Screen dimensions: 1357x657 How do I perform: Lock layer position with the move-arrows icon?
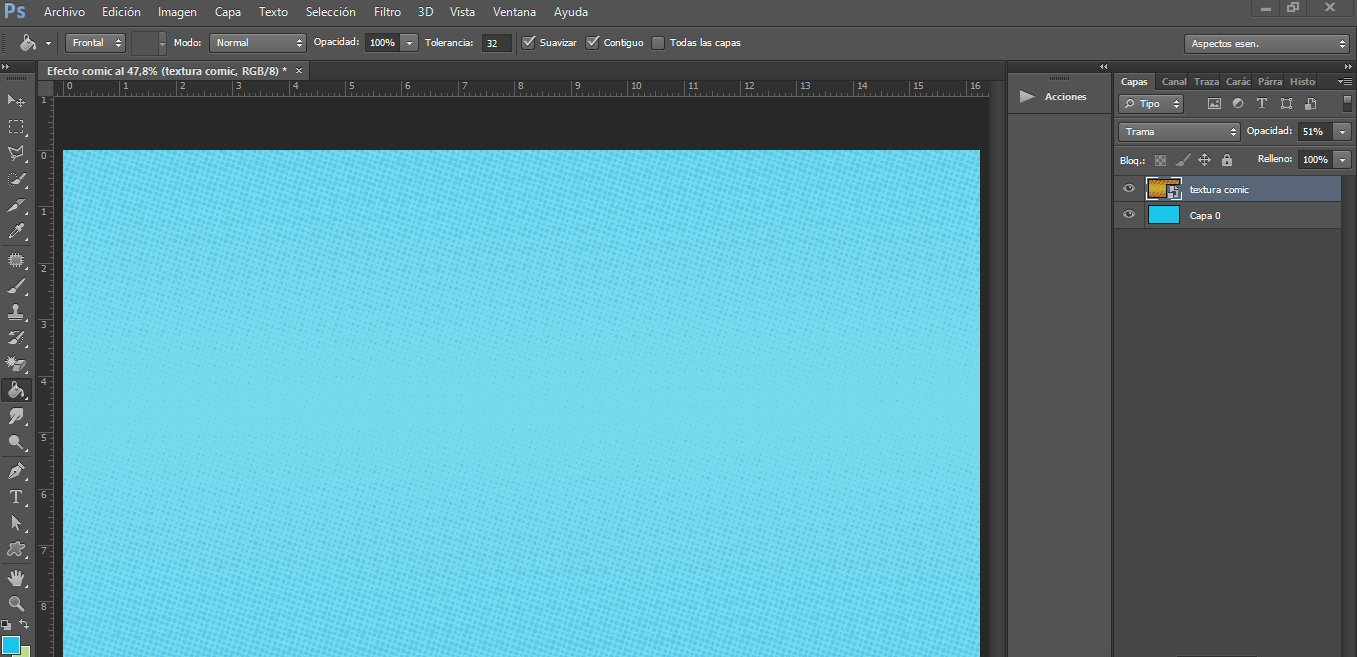click(x=1204, y=160)
